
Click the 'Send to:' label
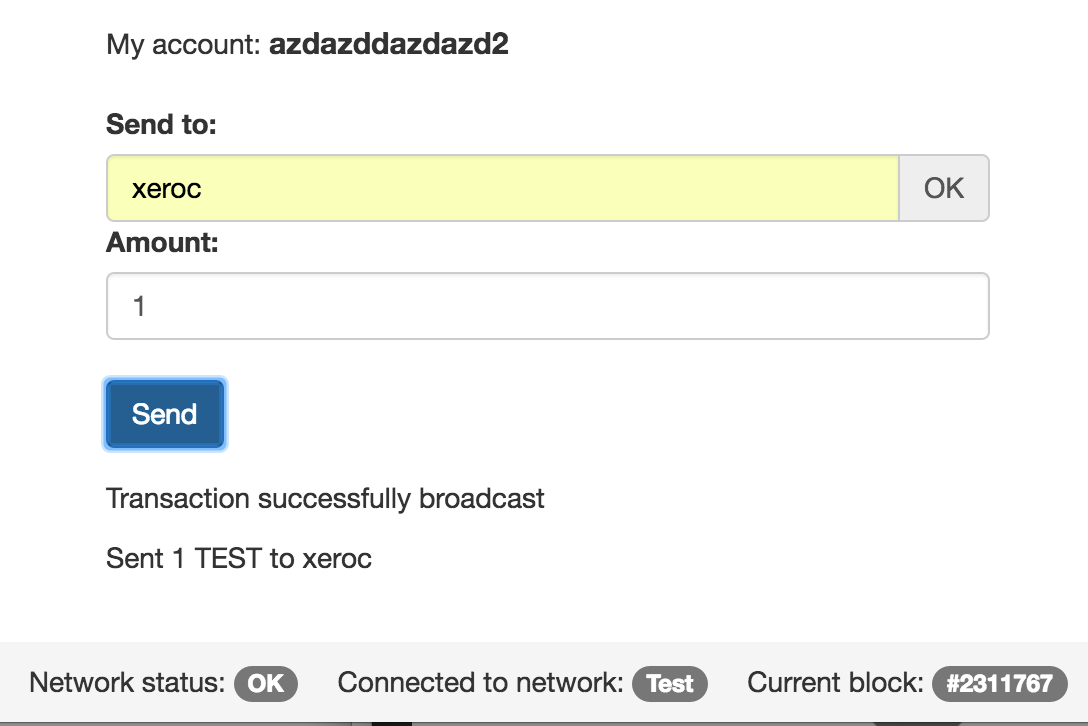click(x=161, y=125)
